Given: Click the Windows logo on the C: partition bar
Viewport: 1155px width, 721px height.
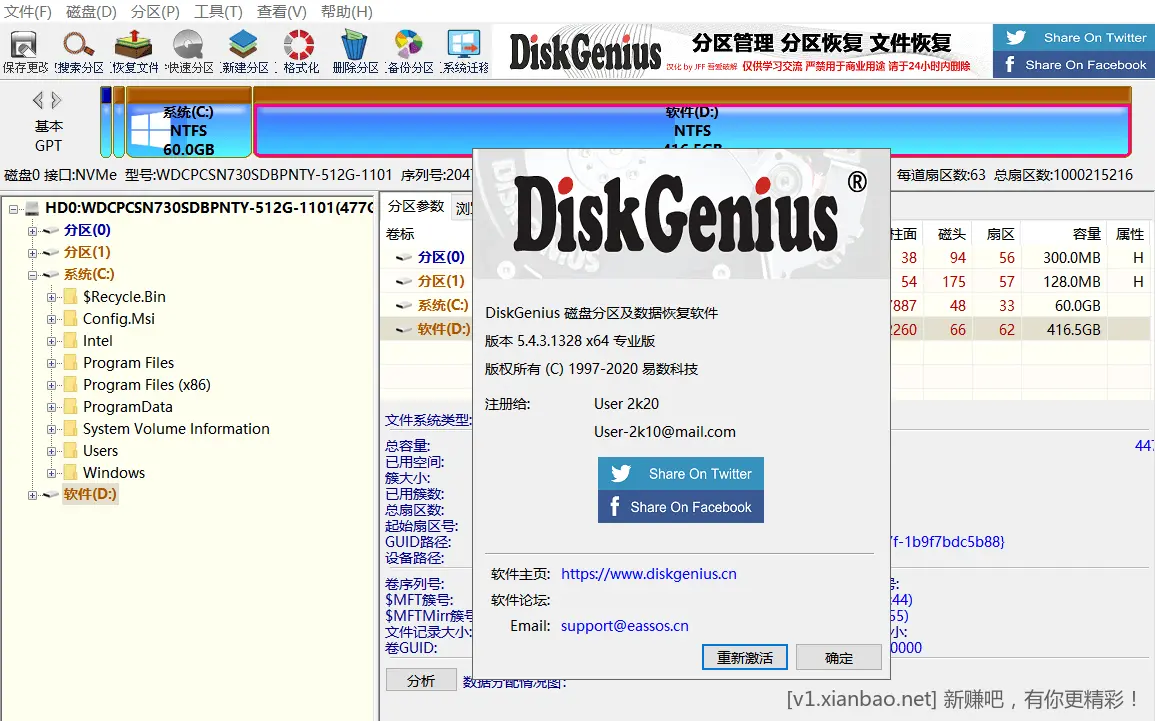Looking at the screenshot, I should 150,131.
